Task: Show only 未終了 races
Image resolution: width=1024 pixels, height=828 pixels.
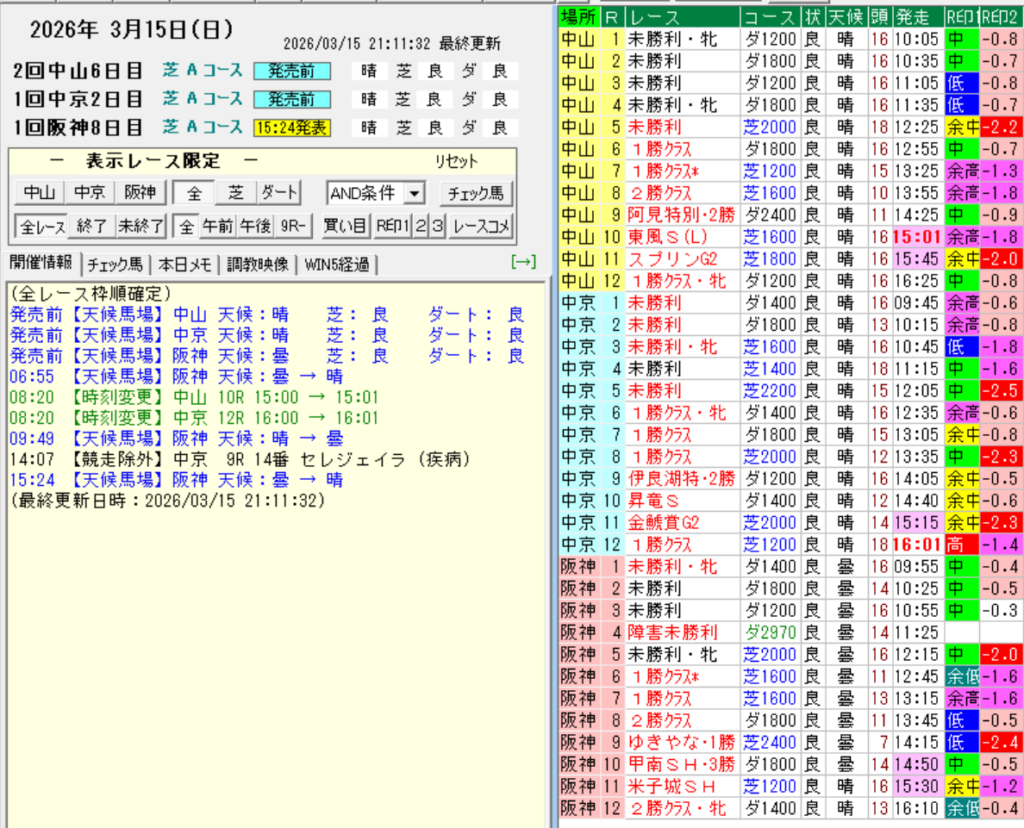Action: pos(140,227)
